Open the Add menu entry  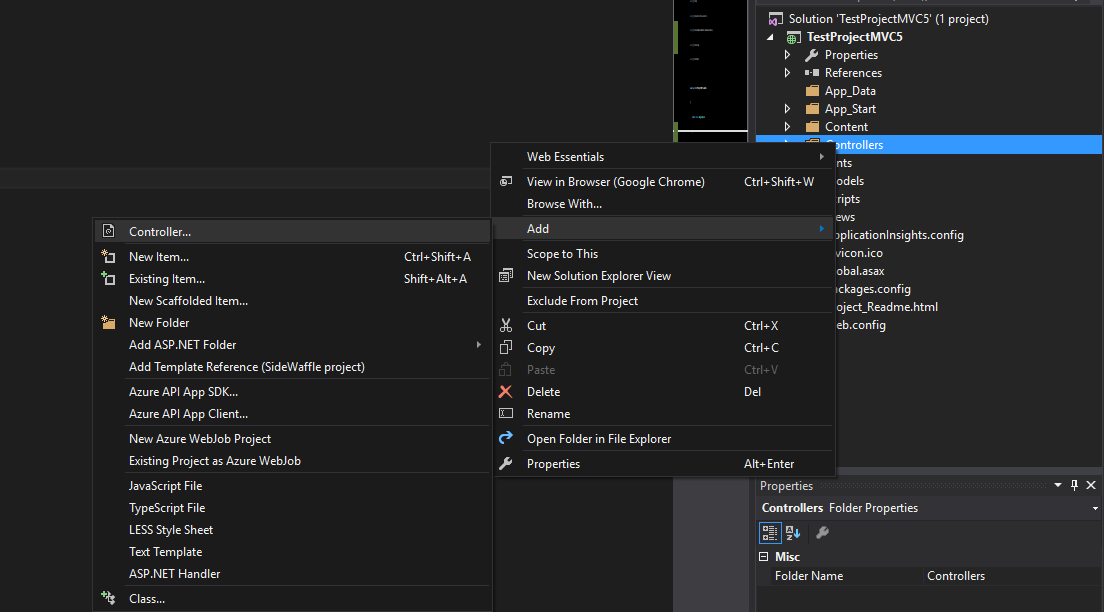tap(663, 228)
